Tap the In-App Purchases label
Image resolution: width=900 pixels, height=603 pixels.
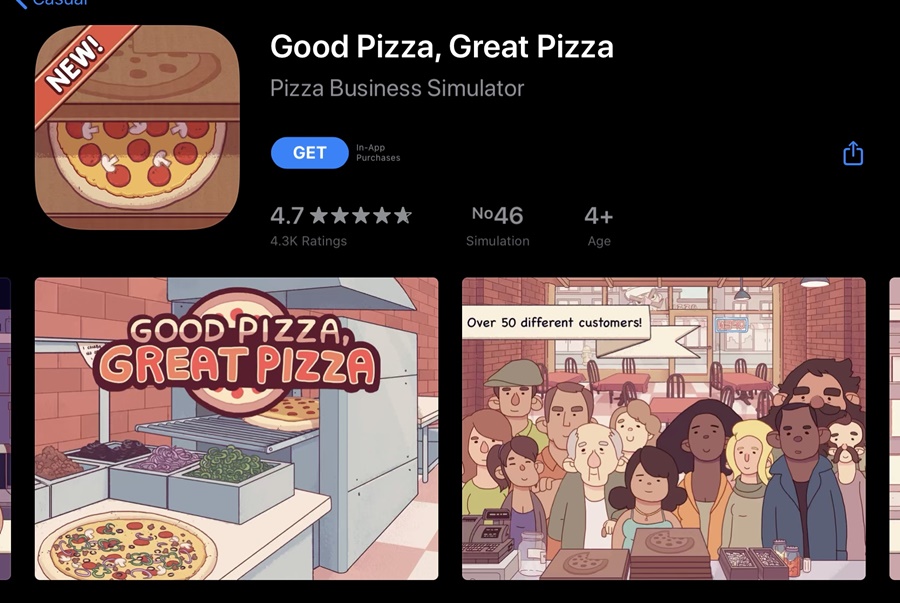pos(378,153)
